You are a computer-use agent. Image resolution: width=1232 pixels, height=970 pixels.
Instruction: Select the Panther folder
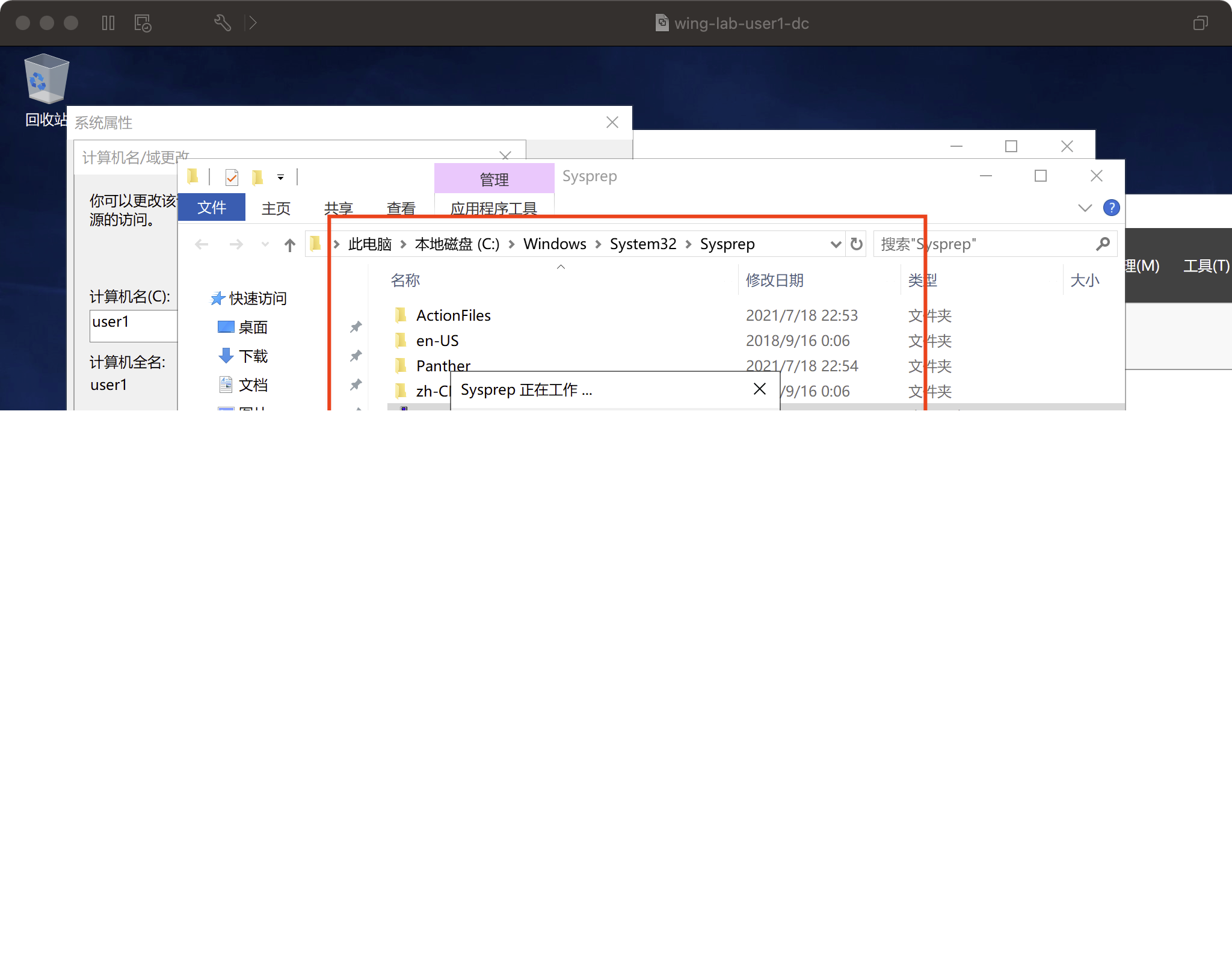(x=443, y=365)
